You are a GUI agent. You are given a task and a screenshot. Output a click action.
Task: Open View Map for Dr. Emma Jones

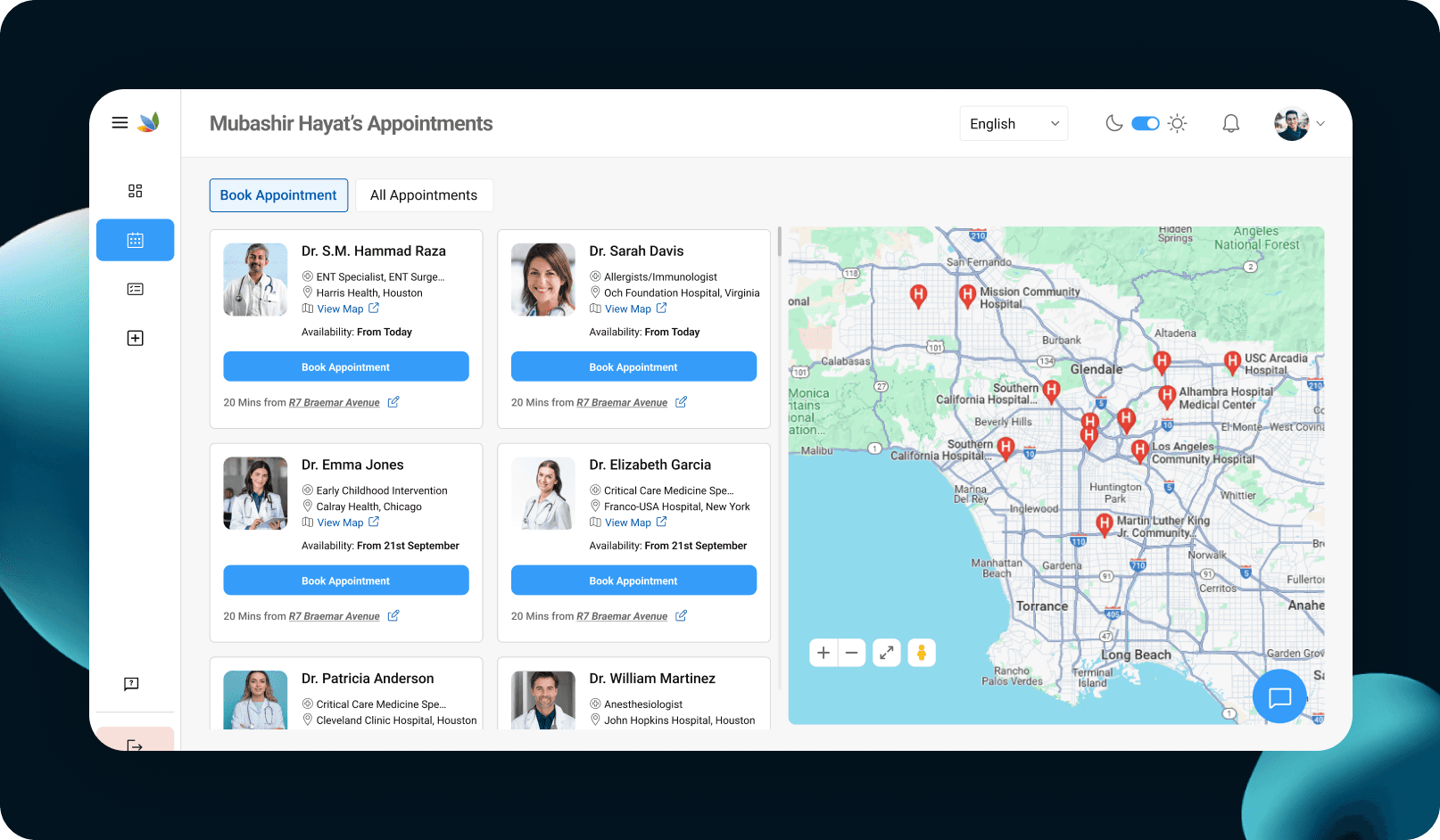click(341, 523)
